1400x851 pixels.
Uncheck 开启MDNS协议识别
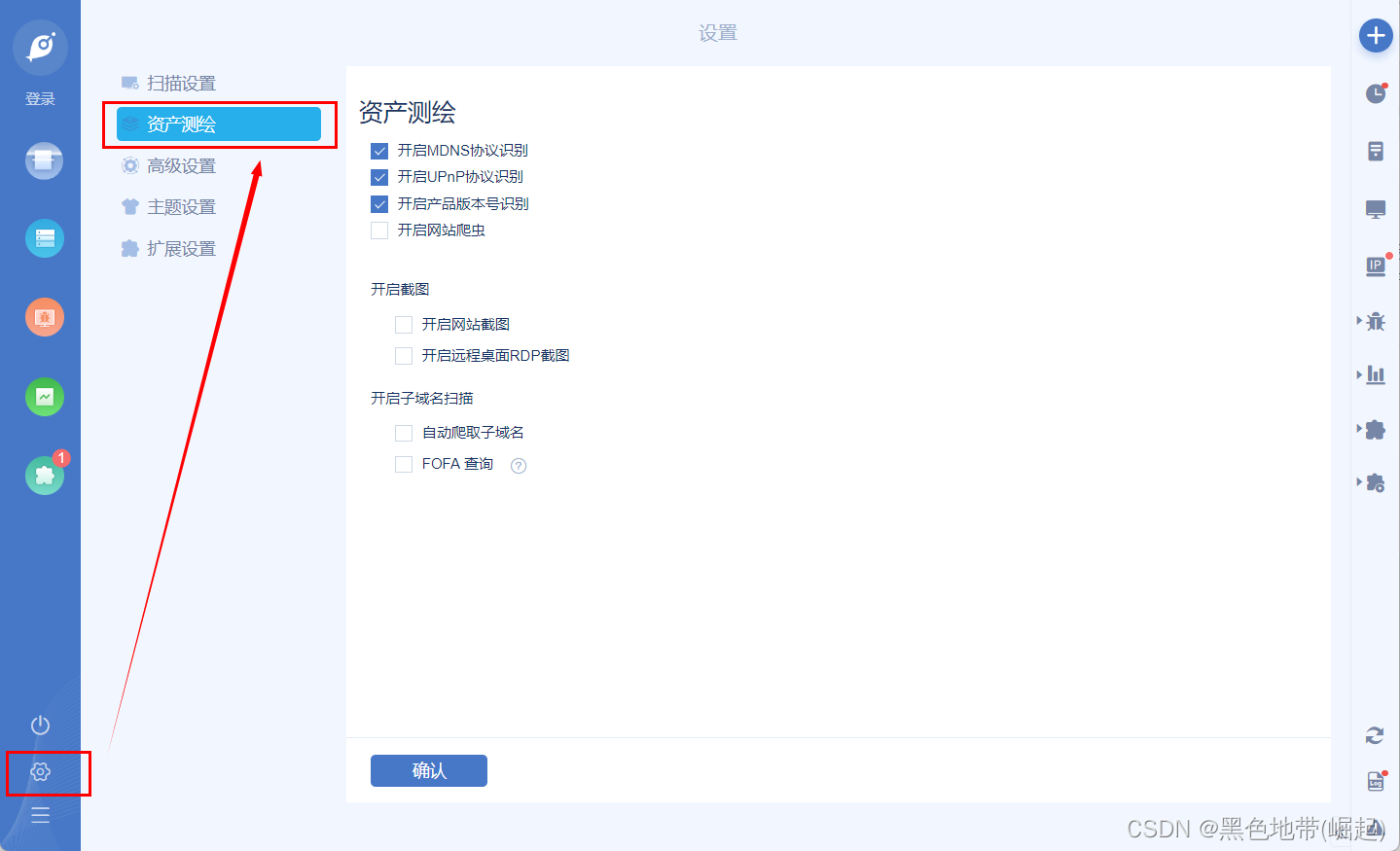(x=379, y=151)
